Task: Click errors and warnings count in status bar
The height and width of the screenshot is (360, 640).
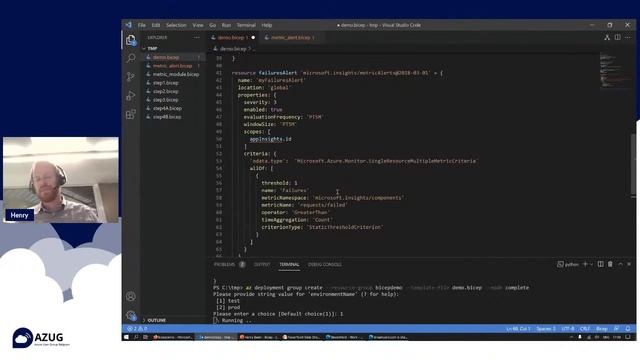Action: pos(137,329)
